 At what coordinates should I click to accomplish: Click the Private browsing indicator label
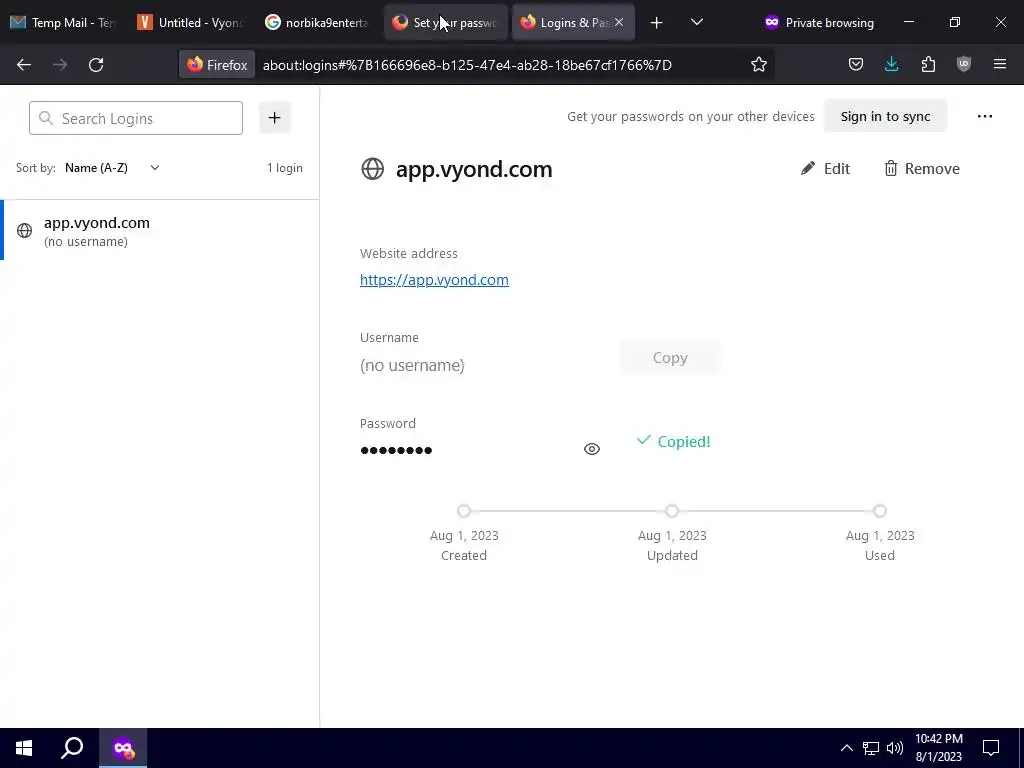tap(819, 23)
